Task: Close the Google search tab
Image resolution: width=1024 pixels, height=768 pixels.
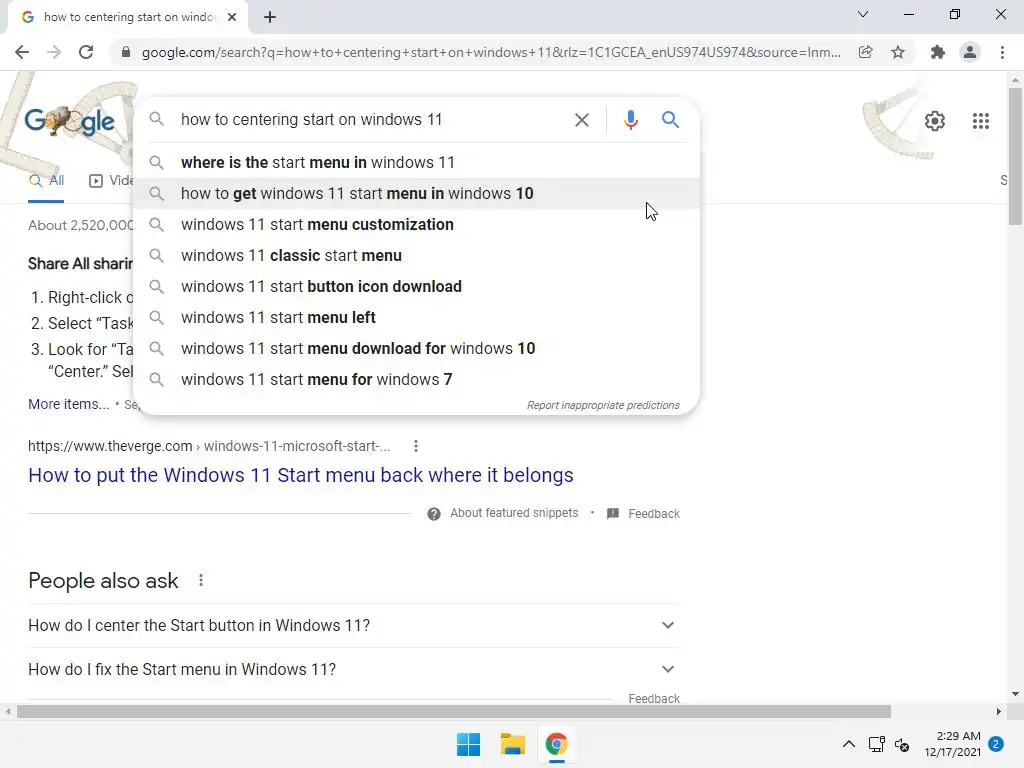Action: [x=232, y=17]
